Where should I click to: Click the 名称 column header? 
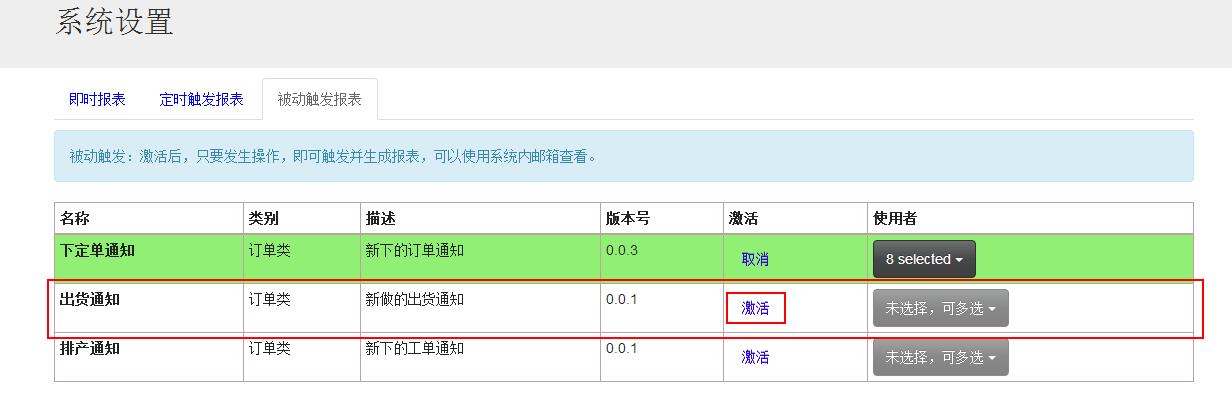[75, 218]
